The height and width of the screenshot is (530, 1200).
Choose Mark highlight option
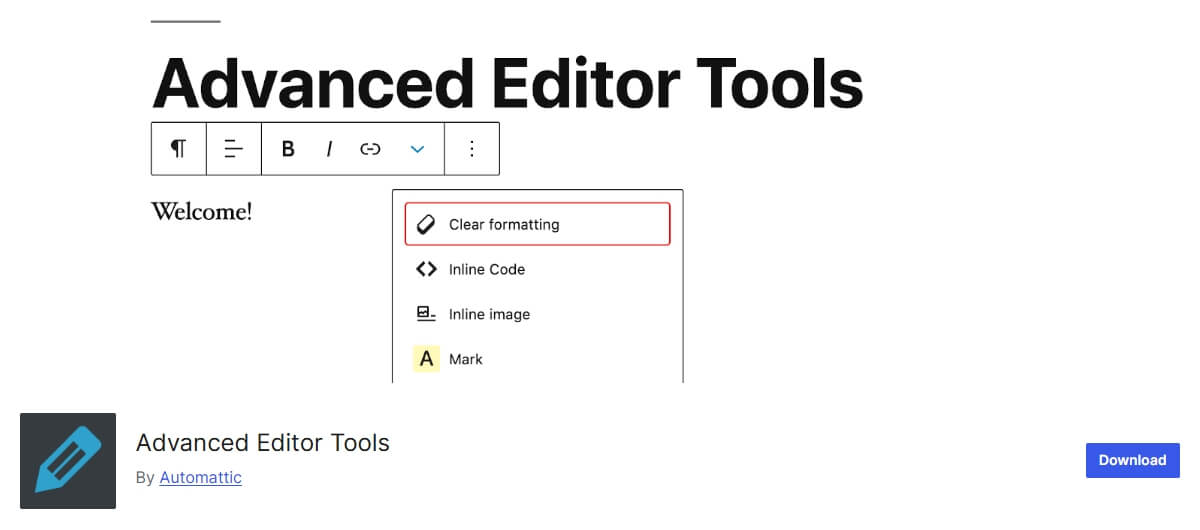537,359
